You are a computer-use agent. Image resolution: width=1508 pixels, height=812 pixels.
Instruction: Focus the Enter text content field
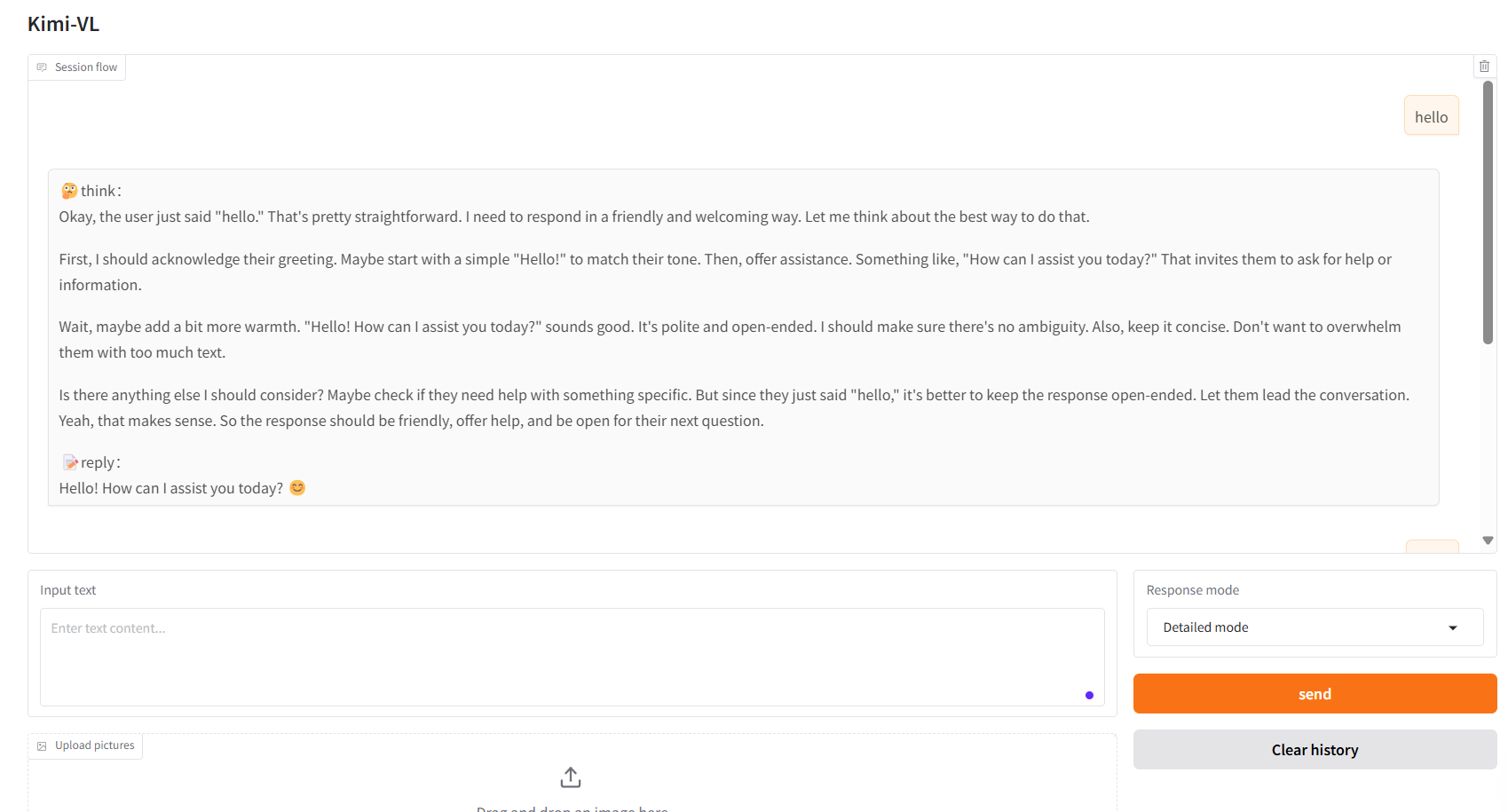click(568, 655)
